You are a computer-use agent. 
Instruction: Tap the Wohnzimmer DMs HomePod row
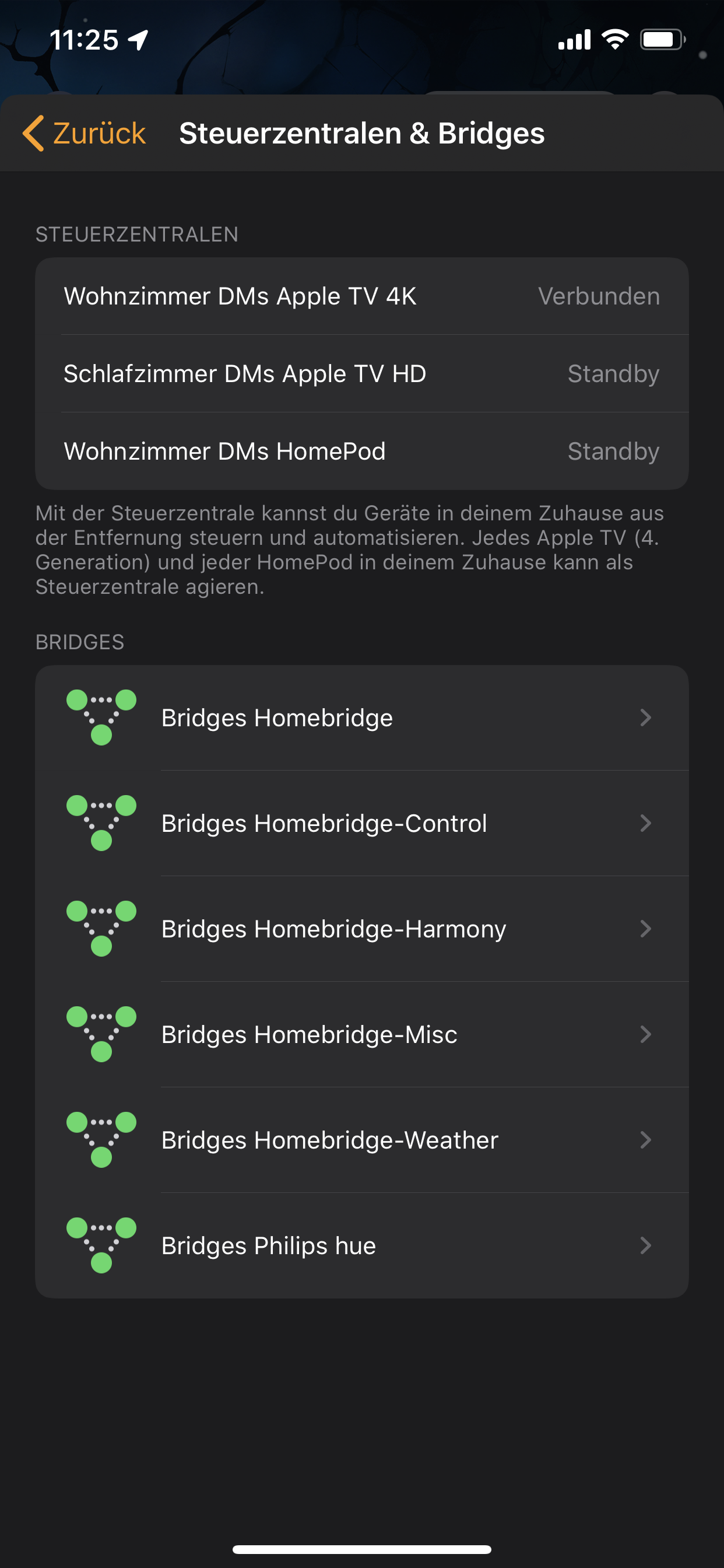361,451
